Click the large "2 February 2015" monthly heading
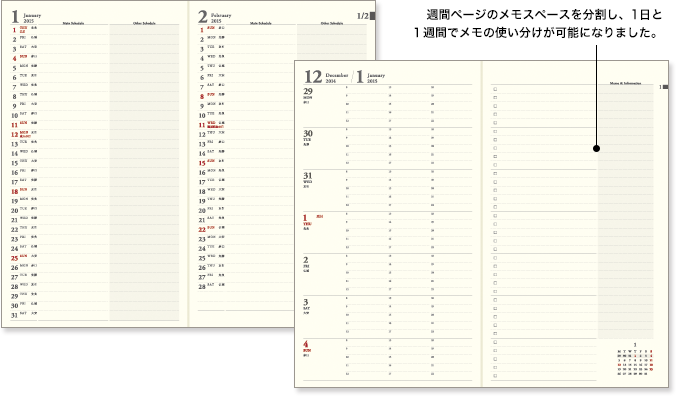Image resolution: width=676 pixels, height=396 pixels. pos(214,17)
